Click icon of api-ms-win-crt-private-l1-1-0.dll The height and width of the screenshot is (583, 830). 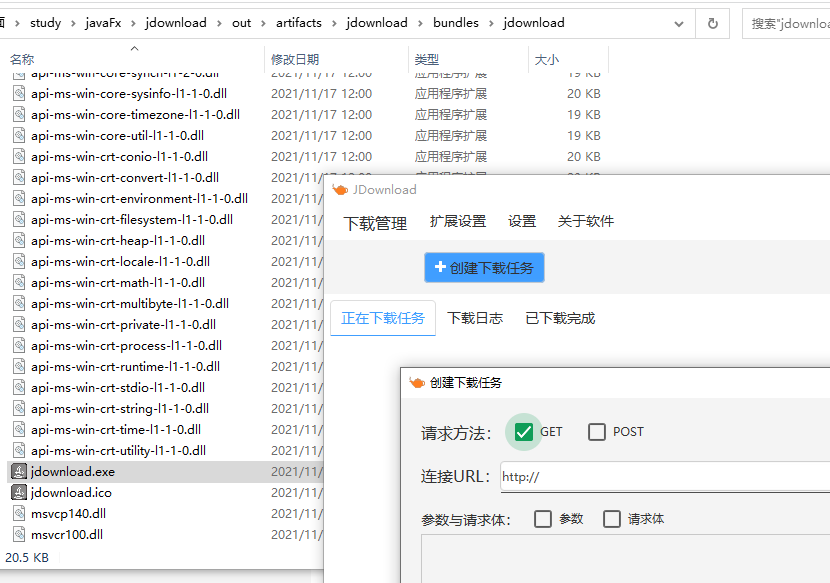pos(19,325)
